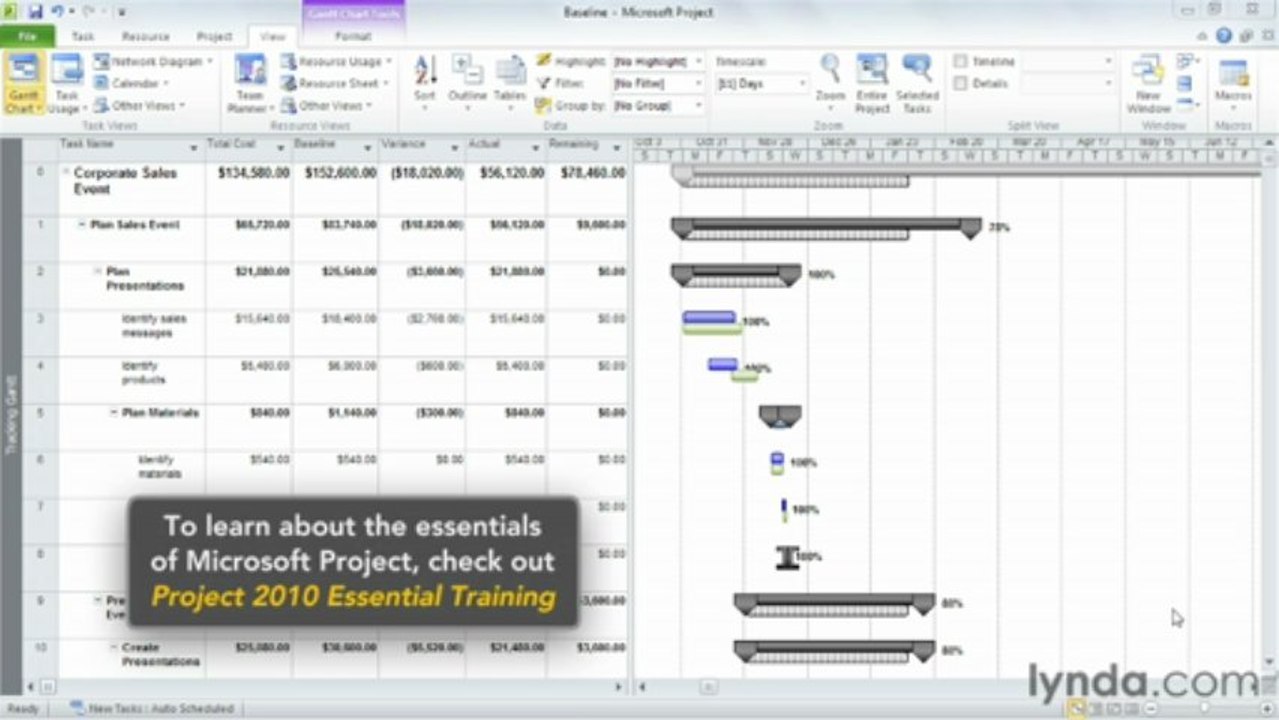Enable the Timeline checkbox
Image resolution: width=1279 pixels, height=720 pixels.
pos(960,62)
